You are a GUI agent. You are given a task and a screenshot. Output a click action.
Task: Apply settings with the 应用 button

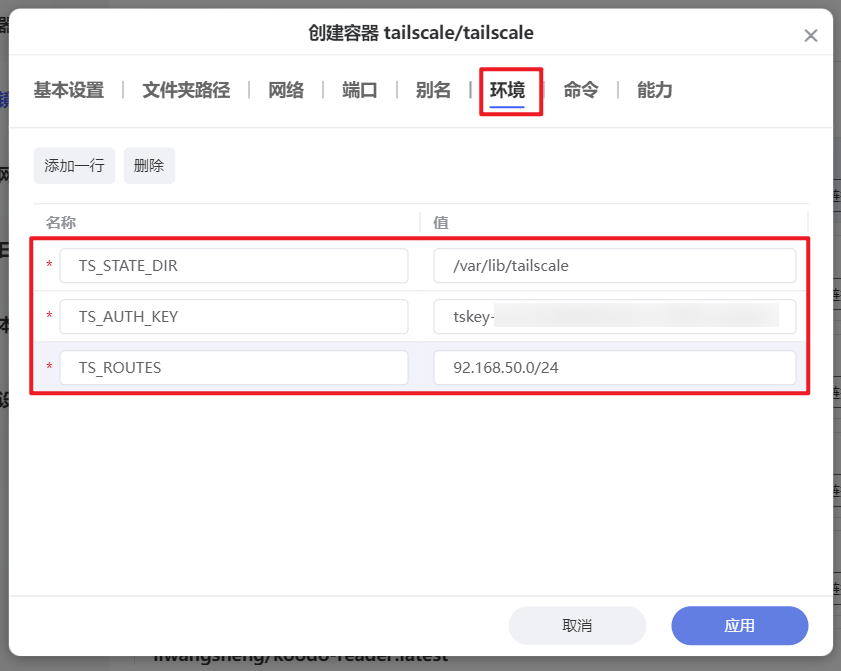pyautogui.click(x=739, y=625)
